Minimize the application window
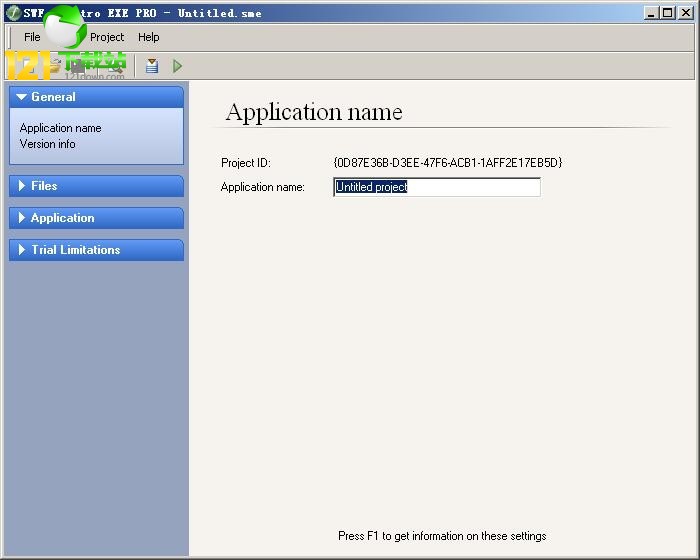Screen dimensions: 700x560 (x=651, y=13)
